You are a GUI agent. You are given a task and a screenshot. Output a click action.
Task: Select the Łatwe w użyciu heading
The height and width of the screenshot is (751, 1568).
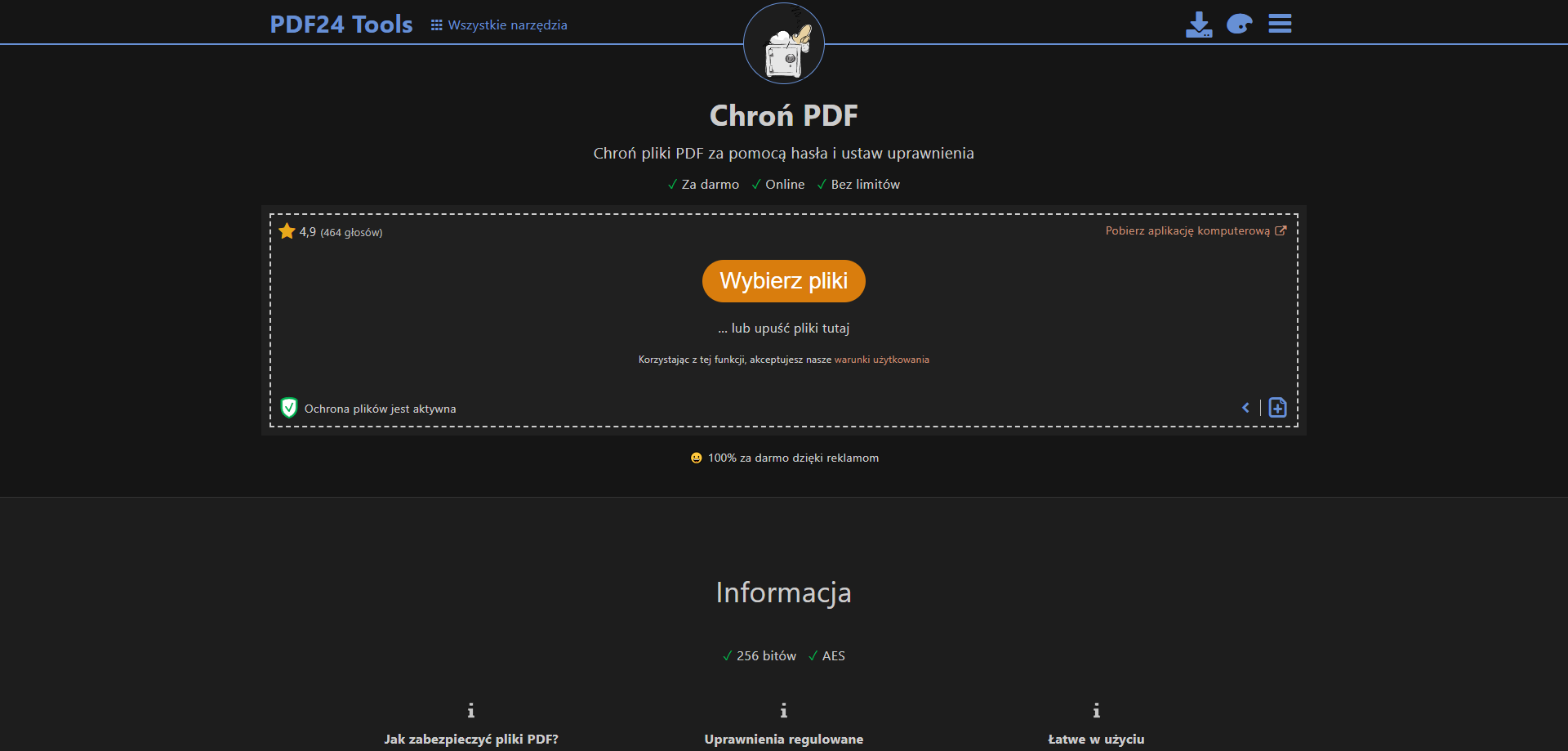[1096, 739]
